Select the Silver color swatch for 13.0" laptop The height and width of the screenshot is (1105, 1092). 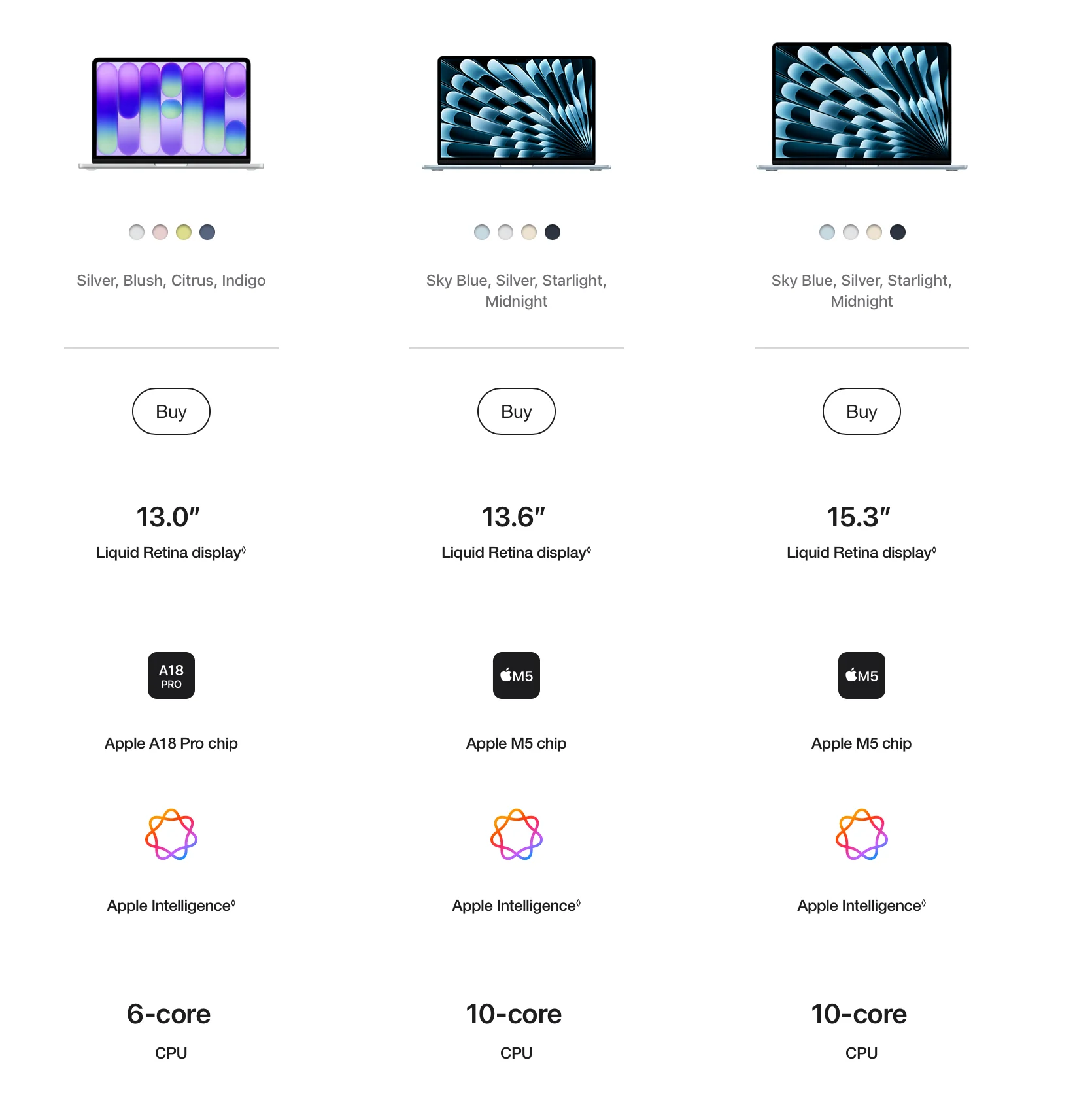point(137,232)
